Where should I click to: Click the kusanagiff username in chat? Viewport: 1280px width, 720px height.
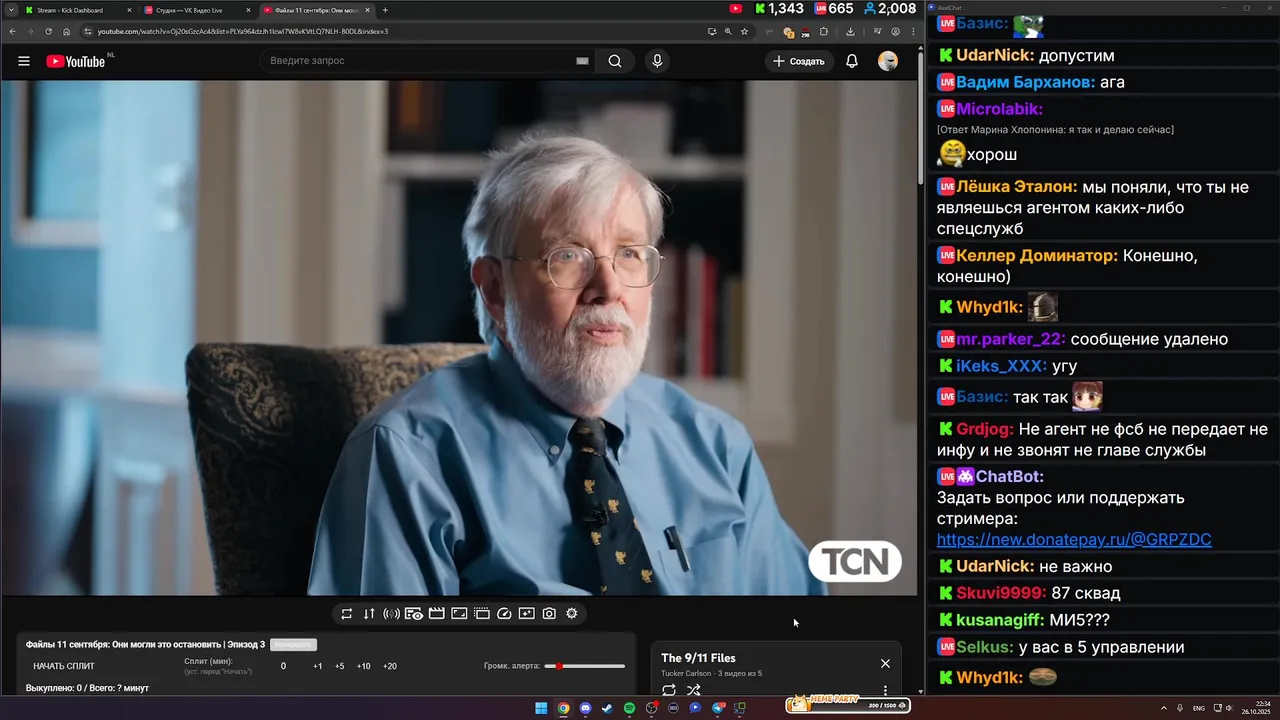tap(1000, 621)
